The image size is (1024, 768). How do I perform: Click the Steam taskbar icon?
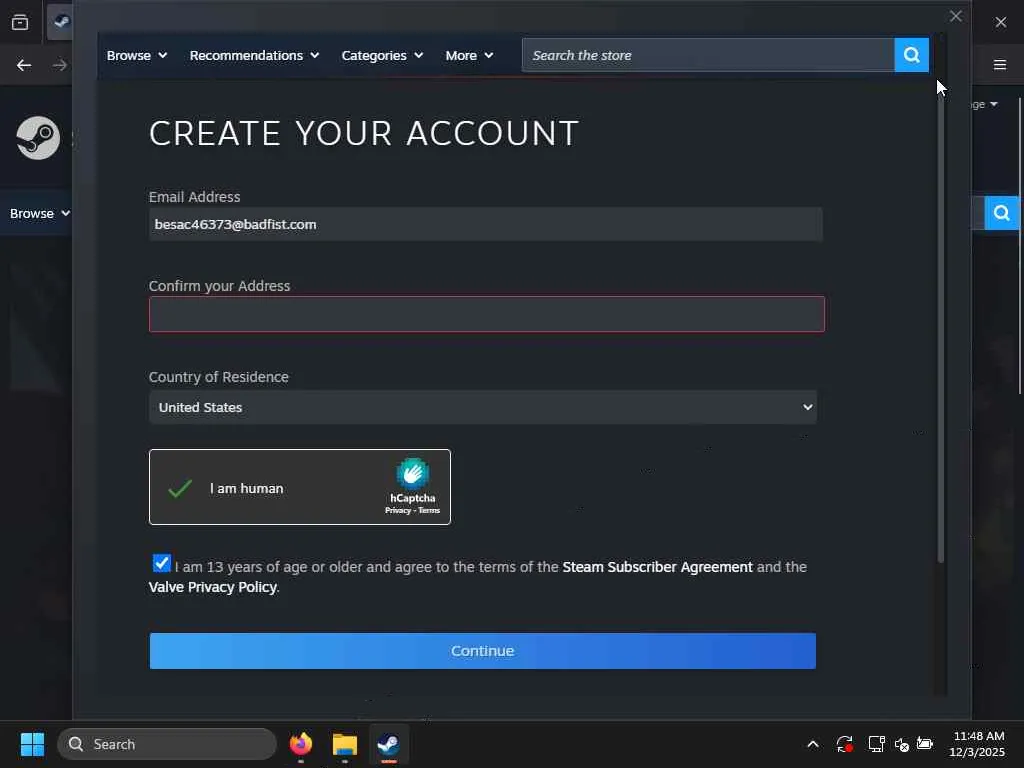(389, 744)
